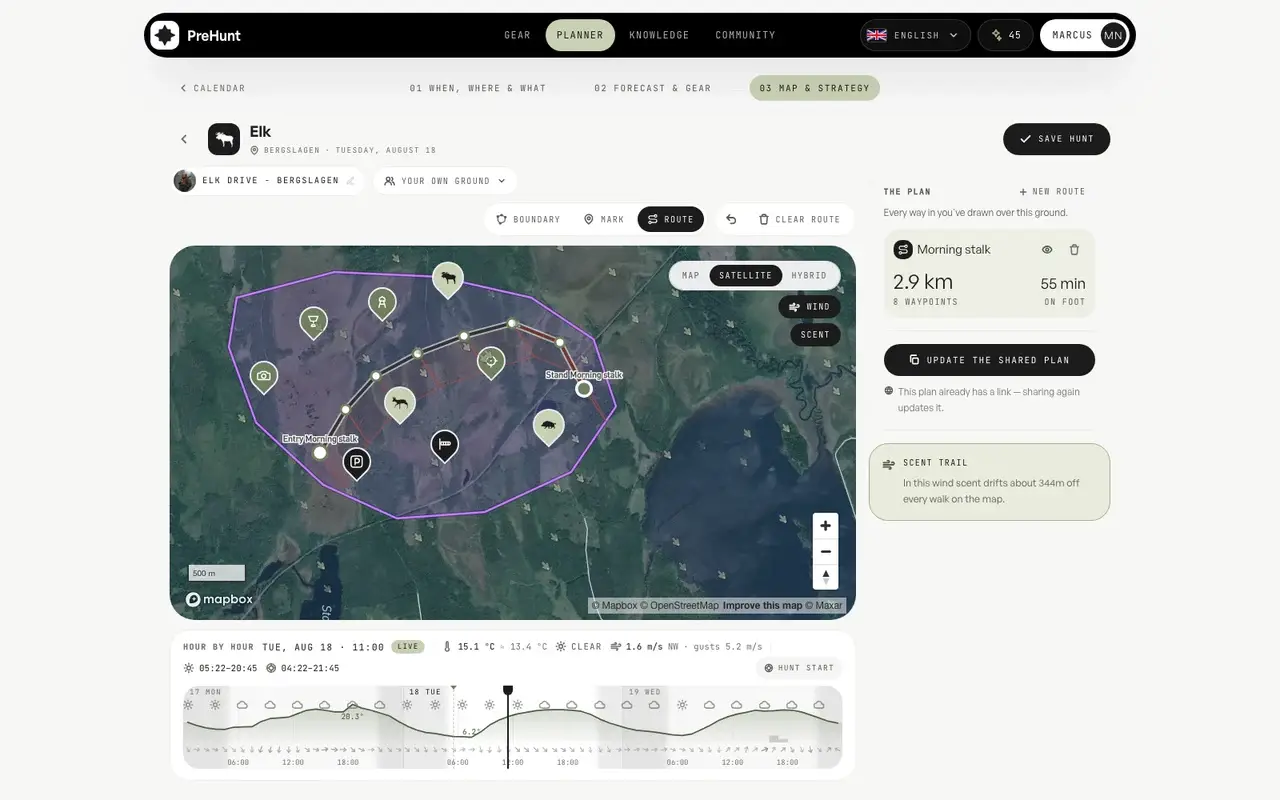Go to step 02 Forecast & Gear
This screenshot has height=800, width=1280.
653,88
